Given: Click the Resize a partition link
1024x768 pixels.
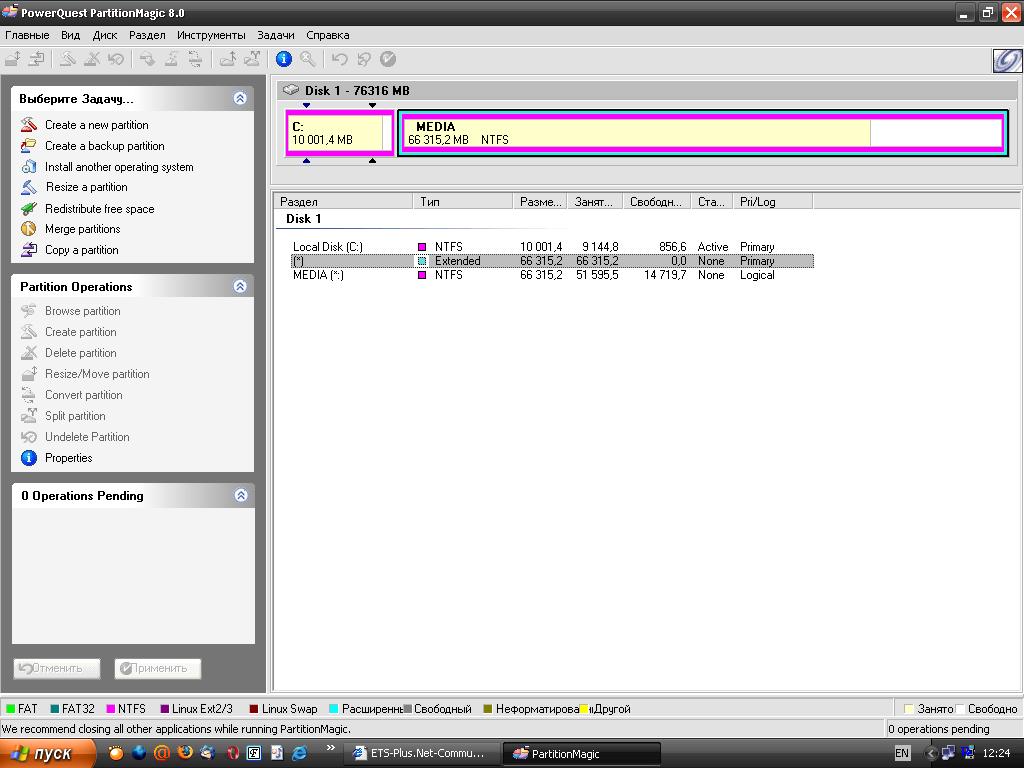Looking at the screenshot, I should point(86,187).
